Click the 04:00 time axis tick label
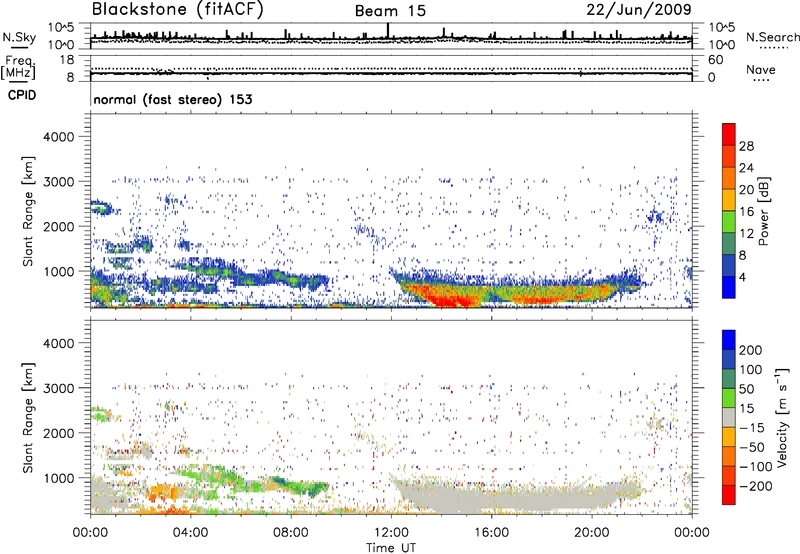The width and height of the screenshot is (800, 554). (190, 533)
